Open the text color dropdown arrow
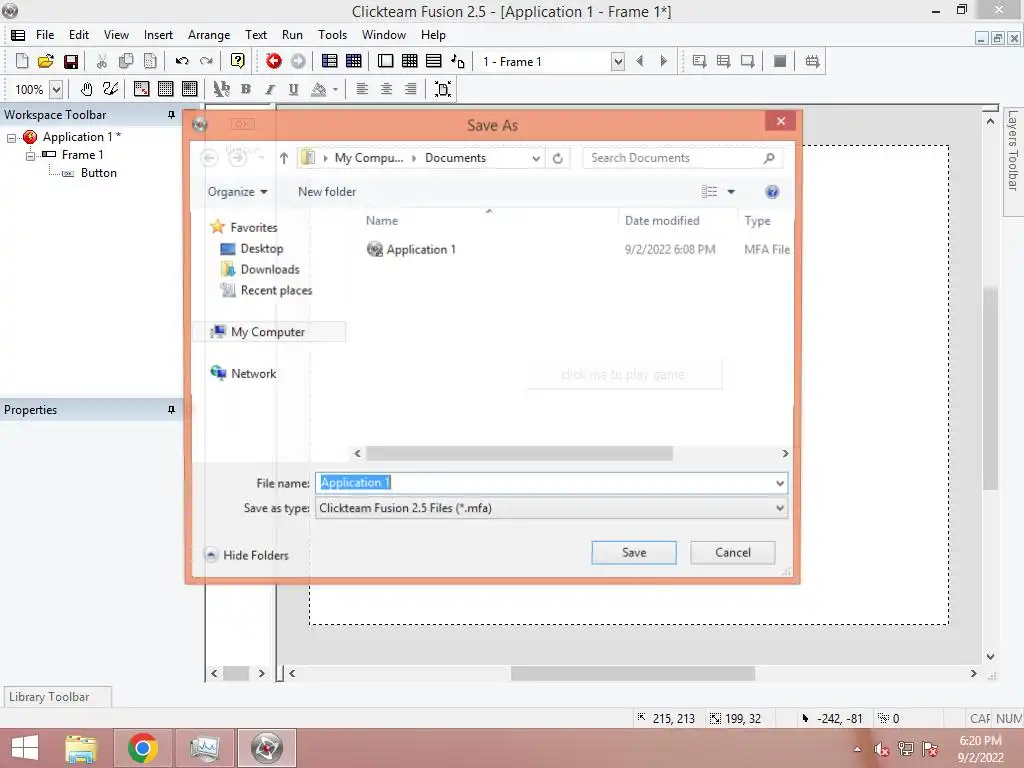The height and width of the screenshot is (768, 1024). 335,89
